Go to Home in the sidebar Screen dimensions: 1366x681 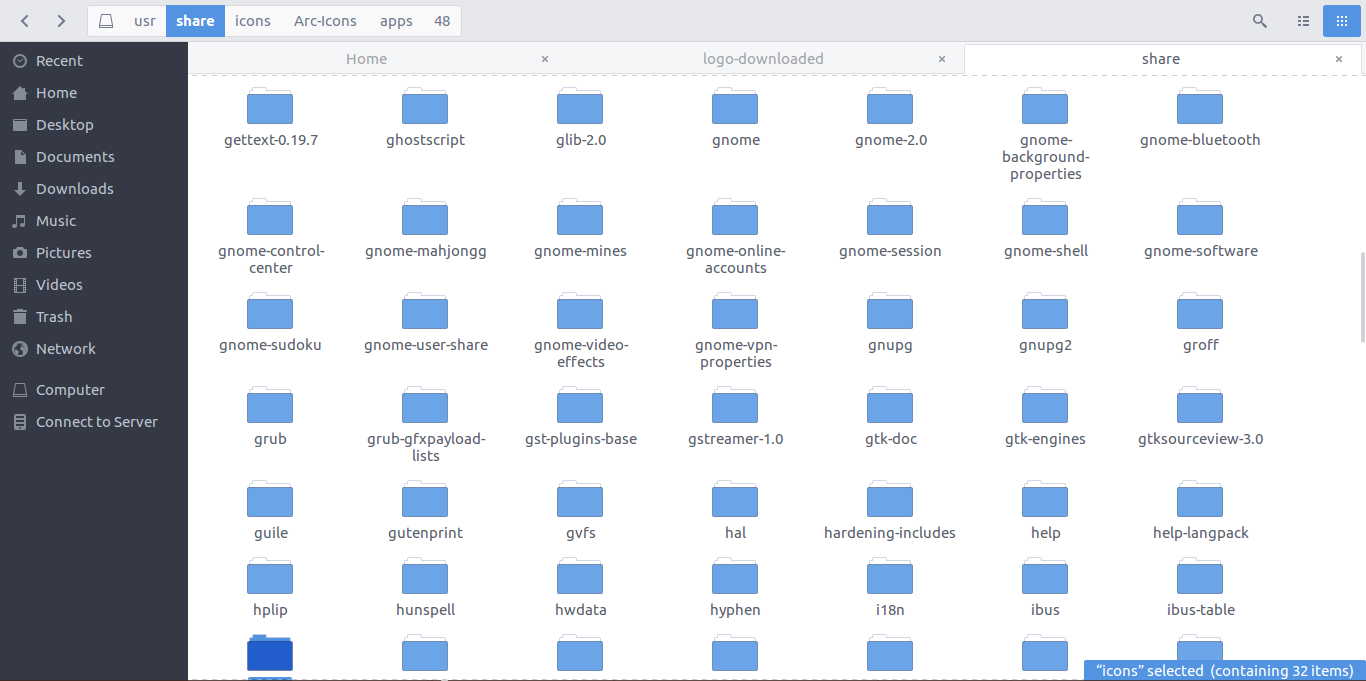click(x=94, y=93)
